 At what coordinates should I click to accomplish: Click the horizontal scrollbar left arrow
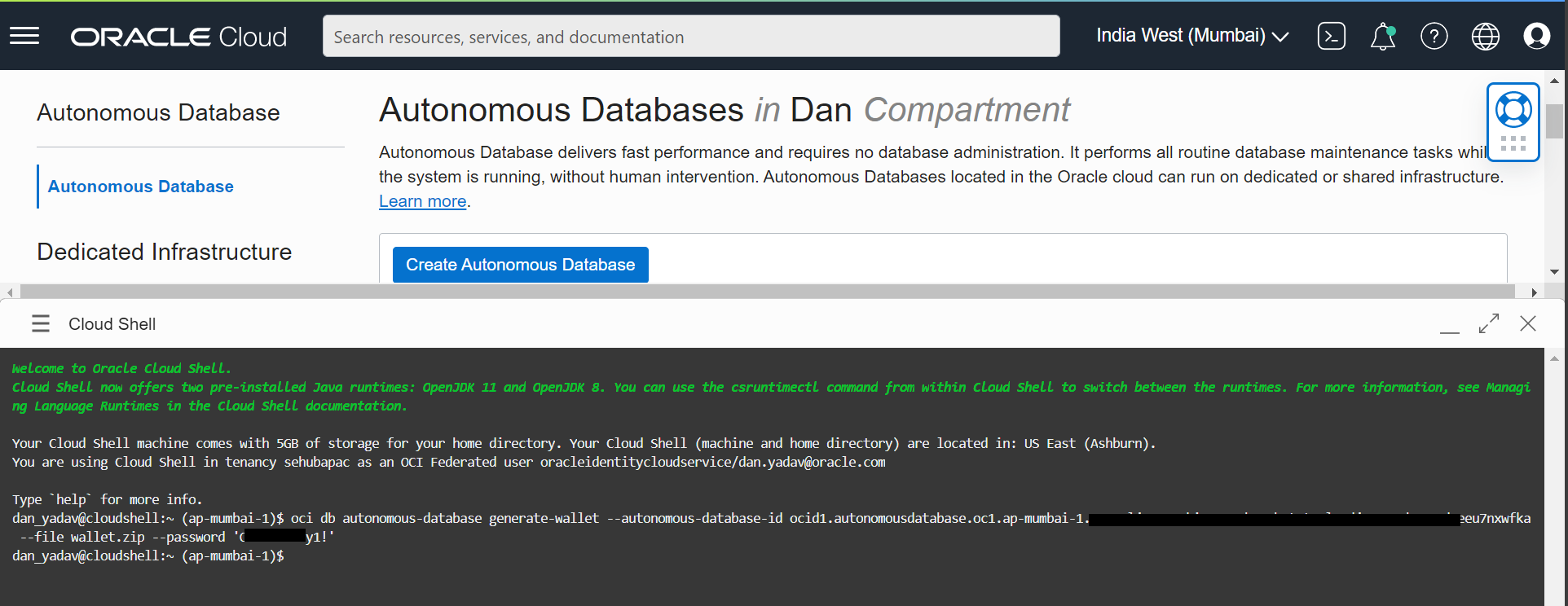coord(10,292)
